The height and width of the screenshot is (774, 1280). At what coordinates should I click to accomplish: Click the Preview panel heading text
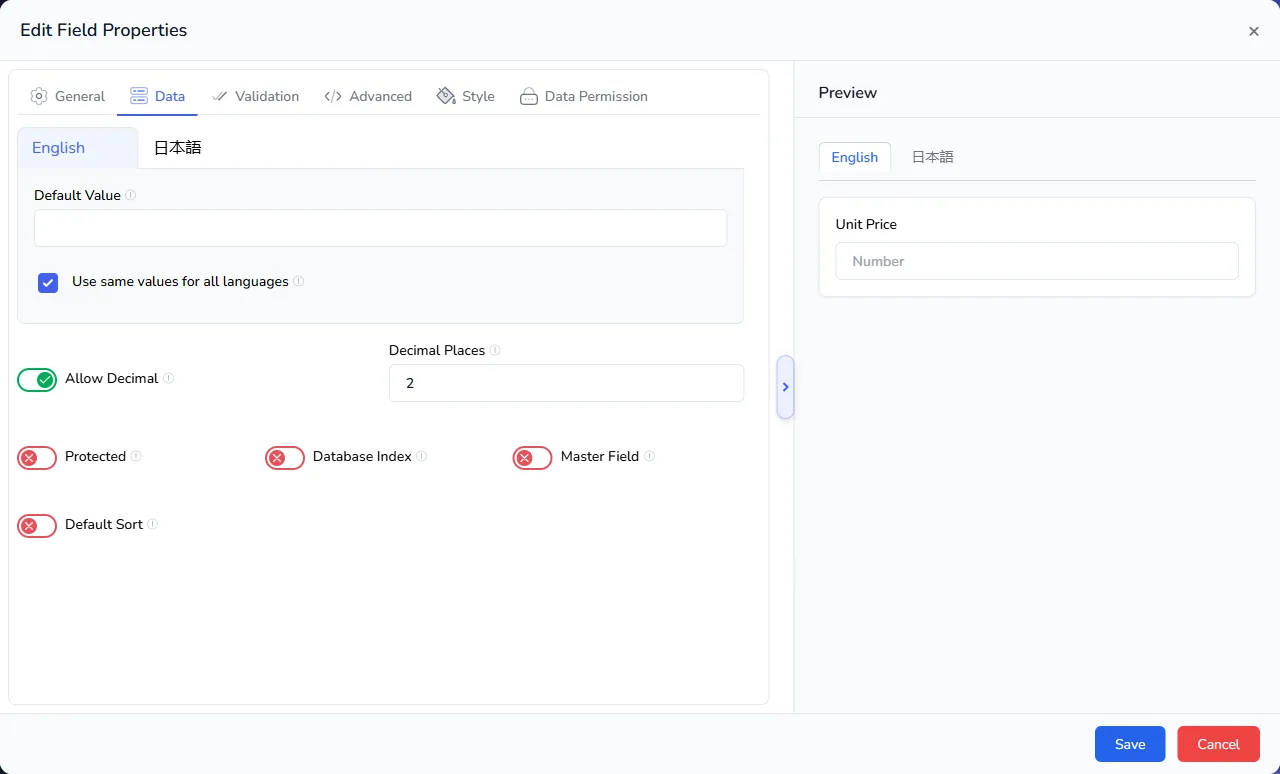click(848, 92)
